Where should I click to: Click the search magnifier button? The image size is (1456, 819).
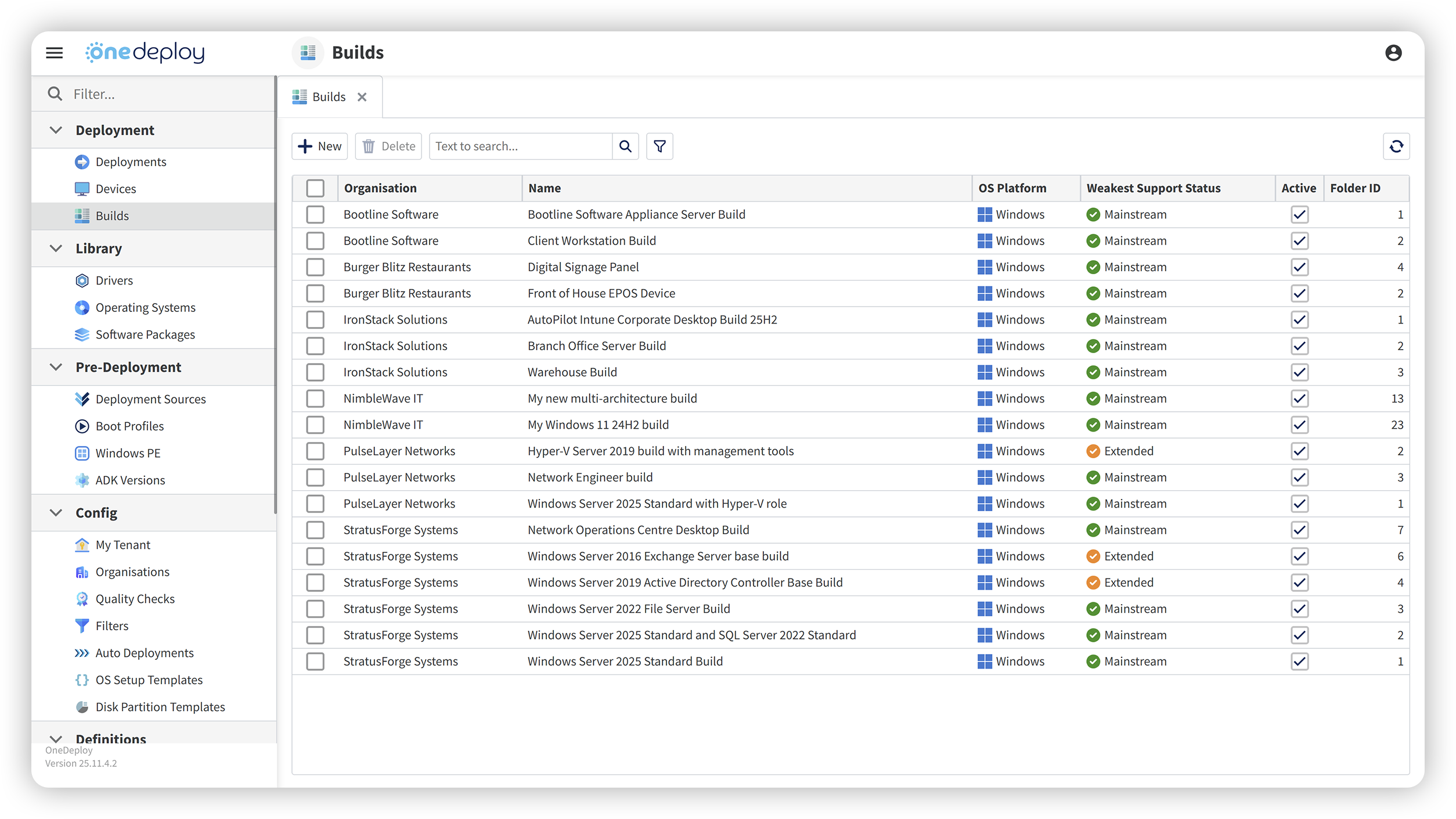coord(625,146)
